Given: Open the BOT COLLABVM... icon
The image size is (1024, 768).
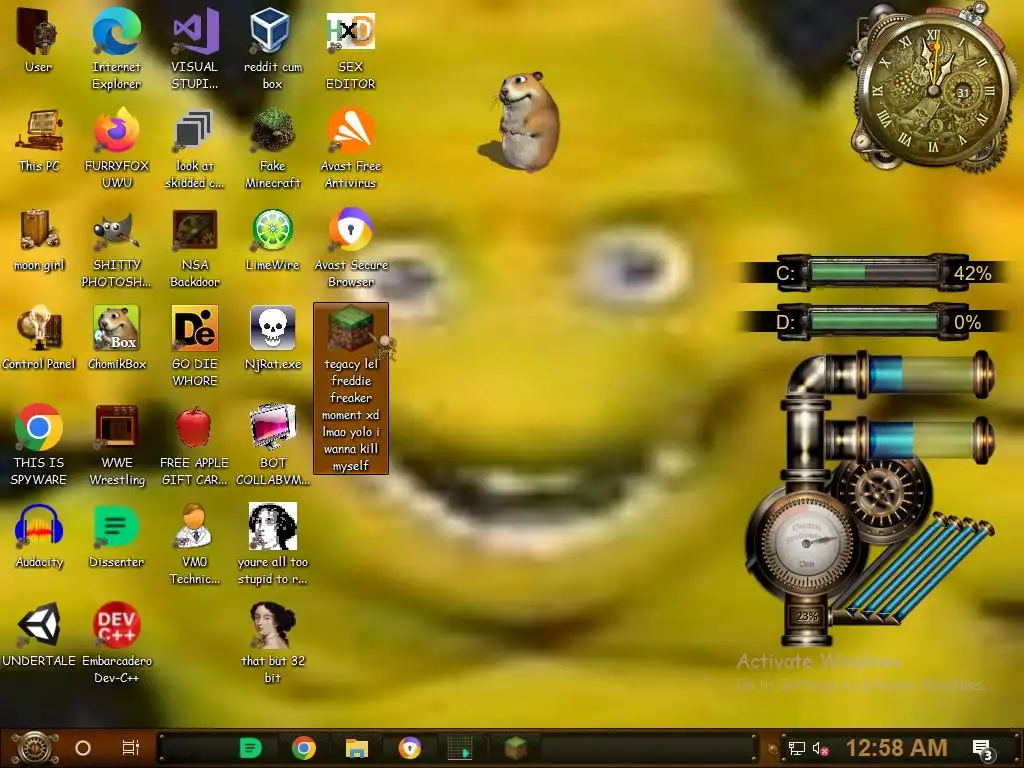Looking at the screenshot, I should pyautogui.click(x=272, y=445).
